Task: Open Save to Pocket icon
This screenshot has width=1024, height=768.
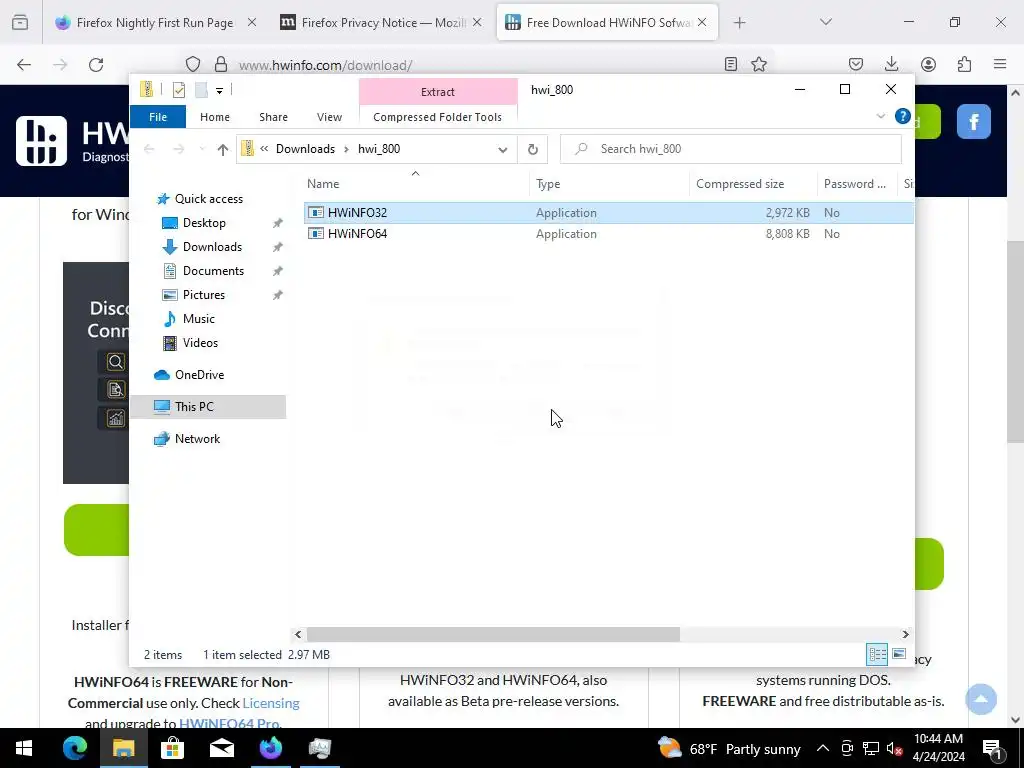Action: pos(856,64)
